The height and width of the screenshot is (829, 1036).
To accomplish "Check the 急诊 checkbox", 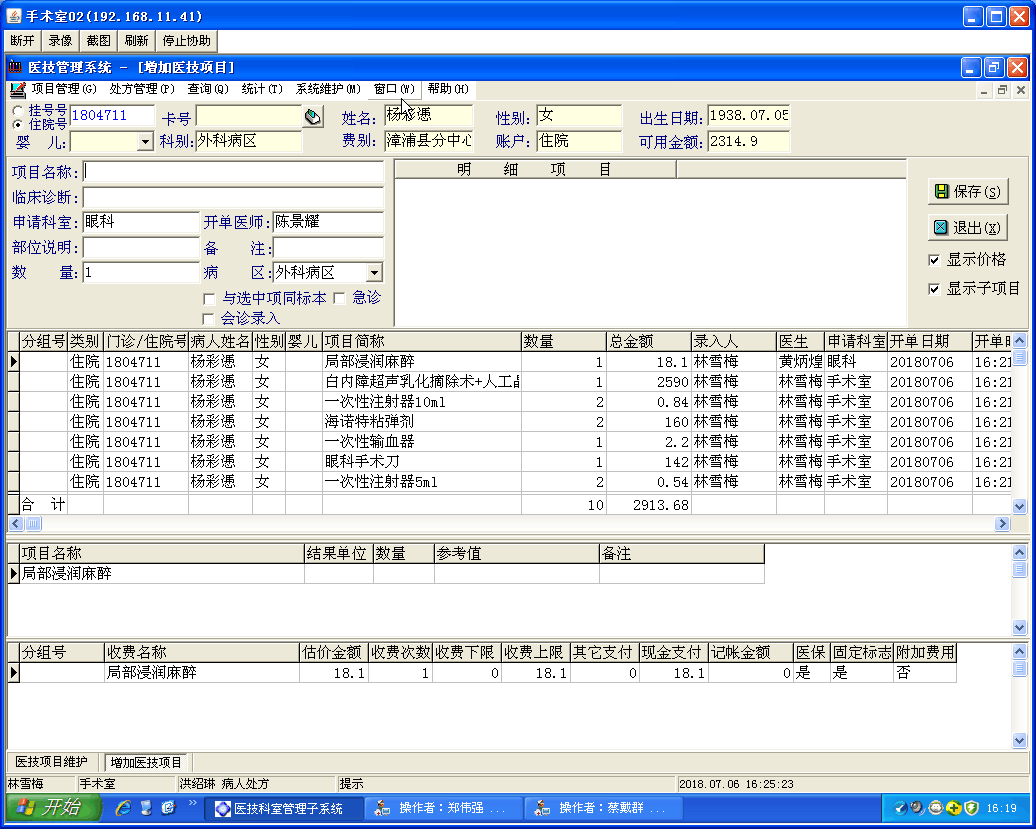I will [340, 299].
